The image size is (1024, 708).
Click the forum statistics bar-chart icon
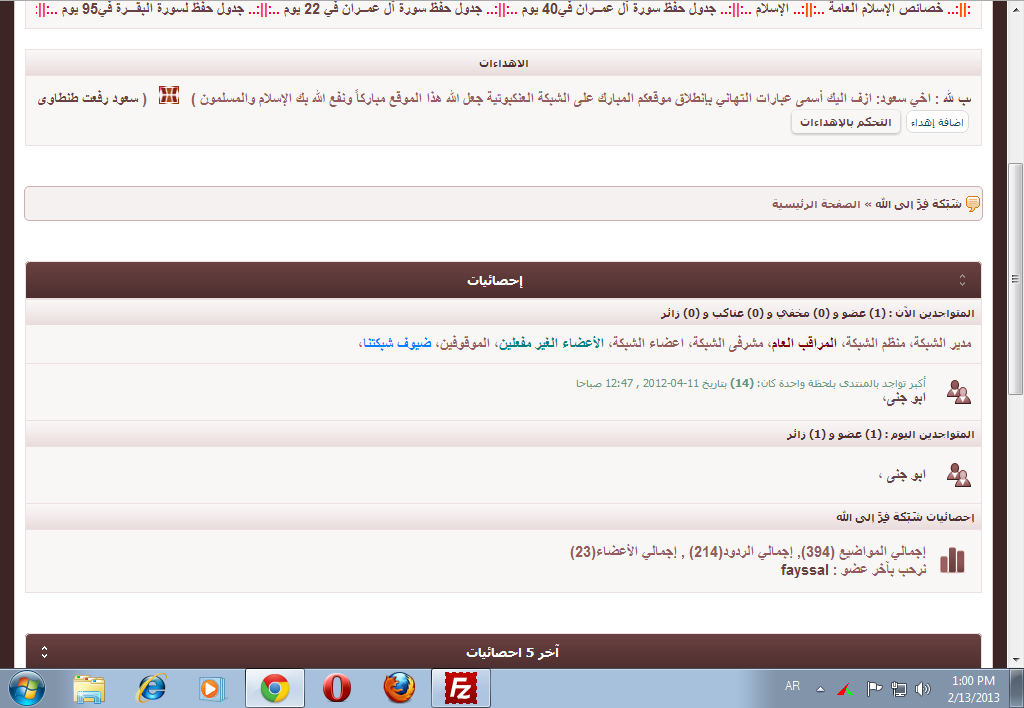pyautogui.click(x=952, y=560)
